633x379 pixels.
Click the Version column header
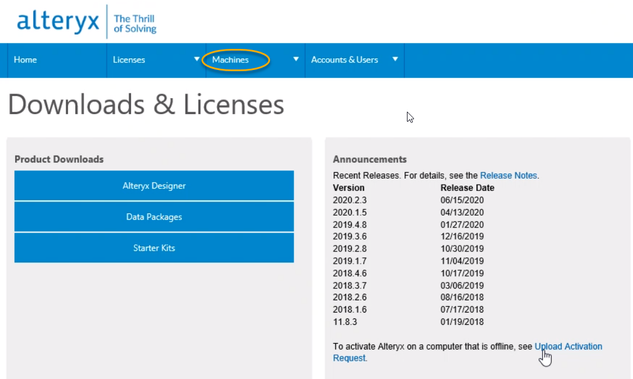[348, 188]
